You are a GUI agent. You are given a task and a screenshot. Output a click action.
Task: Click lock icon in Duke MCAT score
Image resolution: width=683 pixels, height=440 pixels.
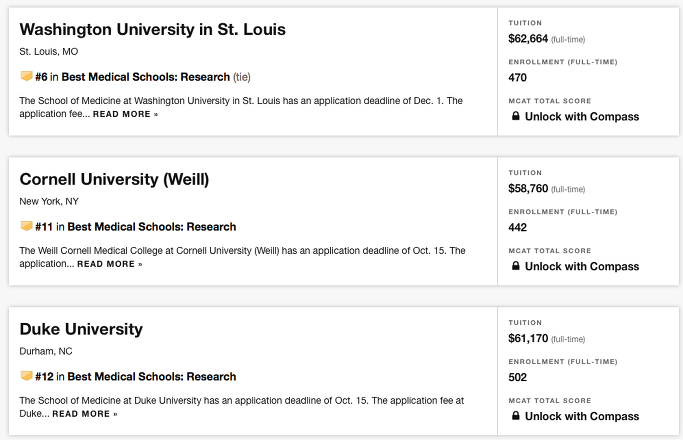[515, 416]
